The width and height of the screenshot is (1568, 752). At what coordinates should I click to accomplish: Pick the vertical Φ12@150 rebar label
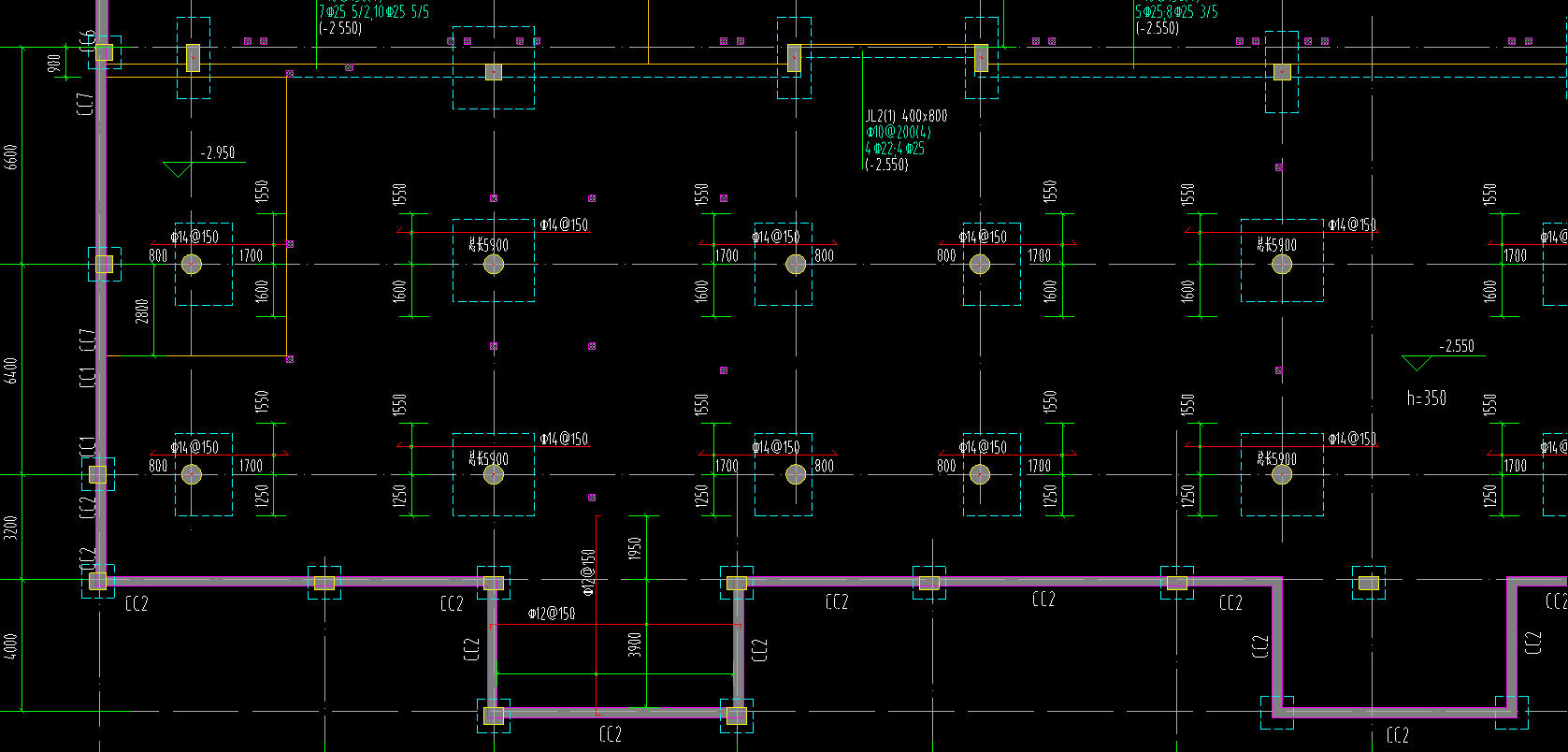[x=588, y=572]
